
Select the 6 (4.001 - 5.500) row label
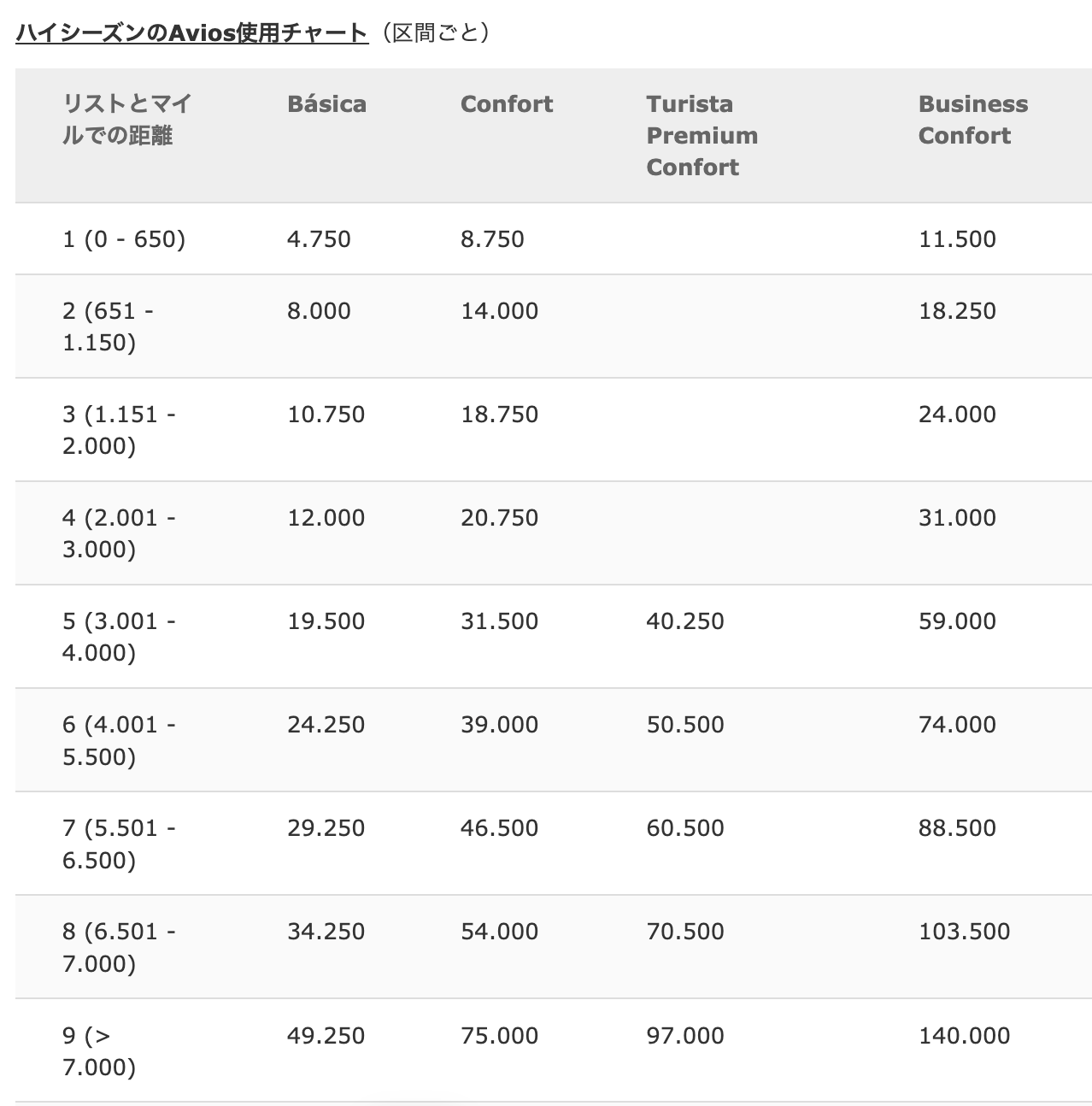pos(119,740)
